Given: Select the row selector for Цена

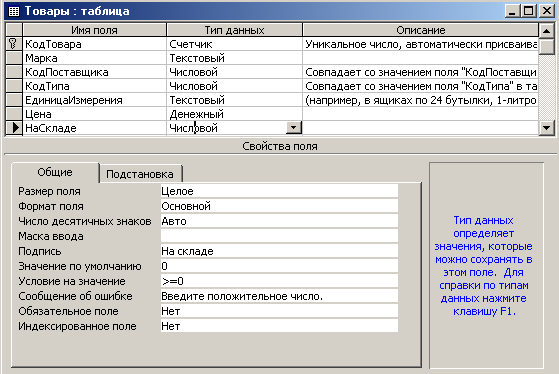Looking at the screenshot, I should tap(14, 114).
